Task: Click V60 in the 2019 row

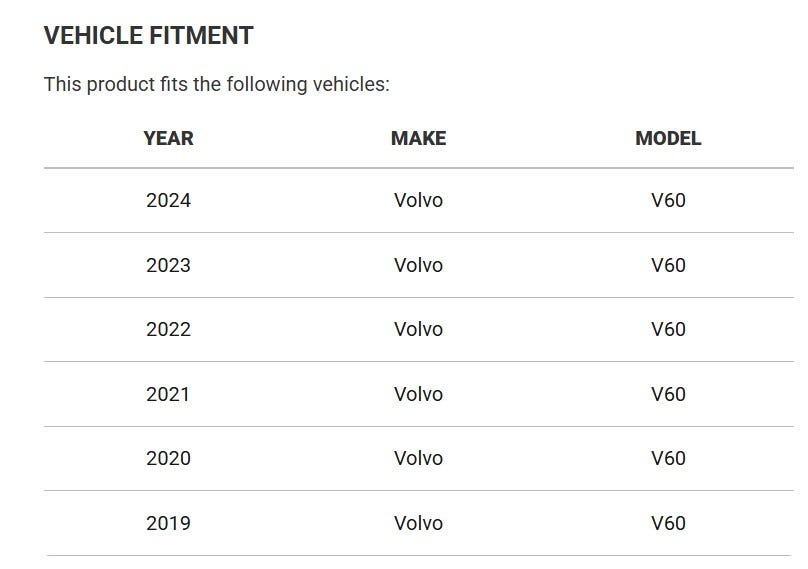Action: pos(668,523)
